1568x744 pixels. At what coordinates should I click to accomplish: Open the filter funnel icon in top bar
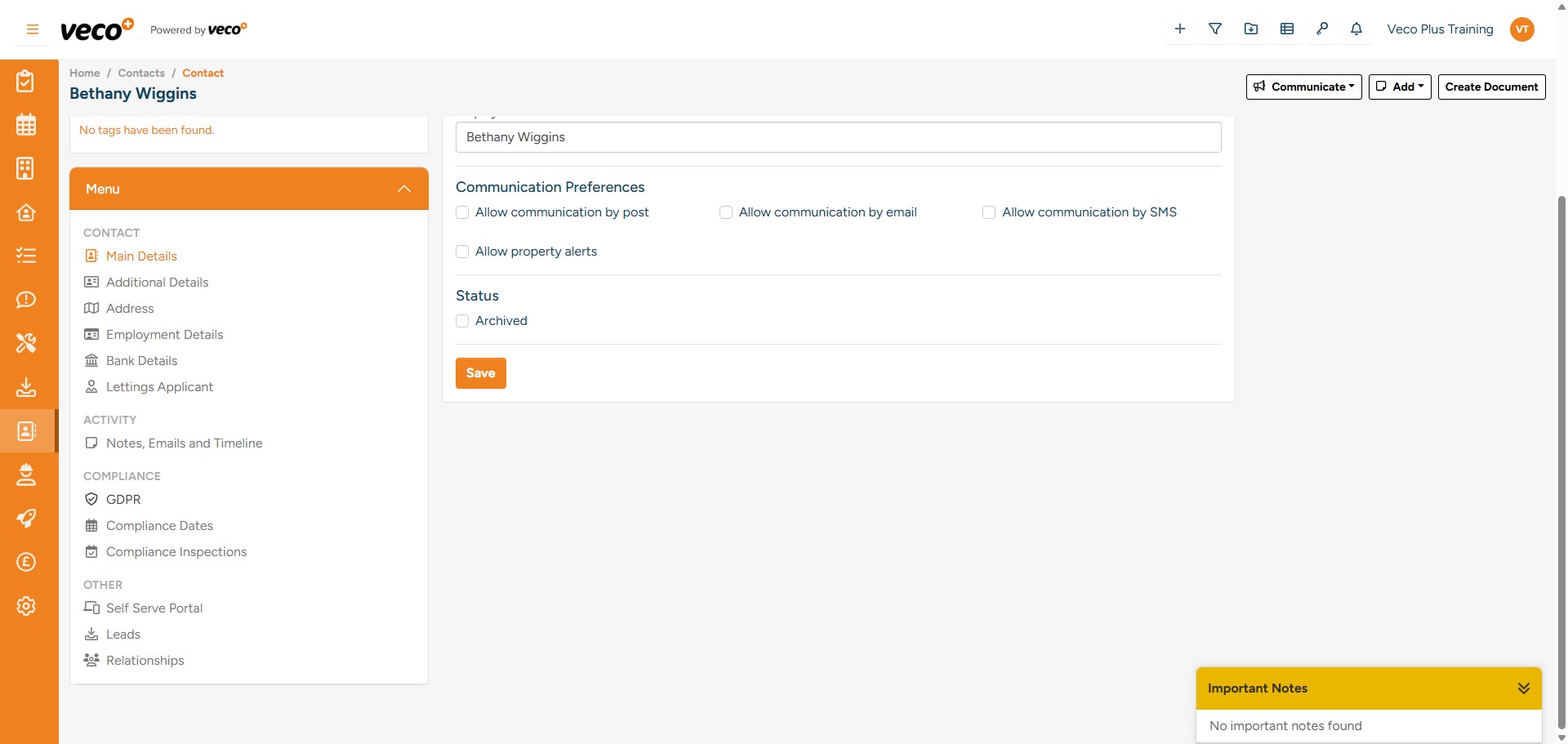coord(1215,29)
